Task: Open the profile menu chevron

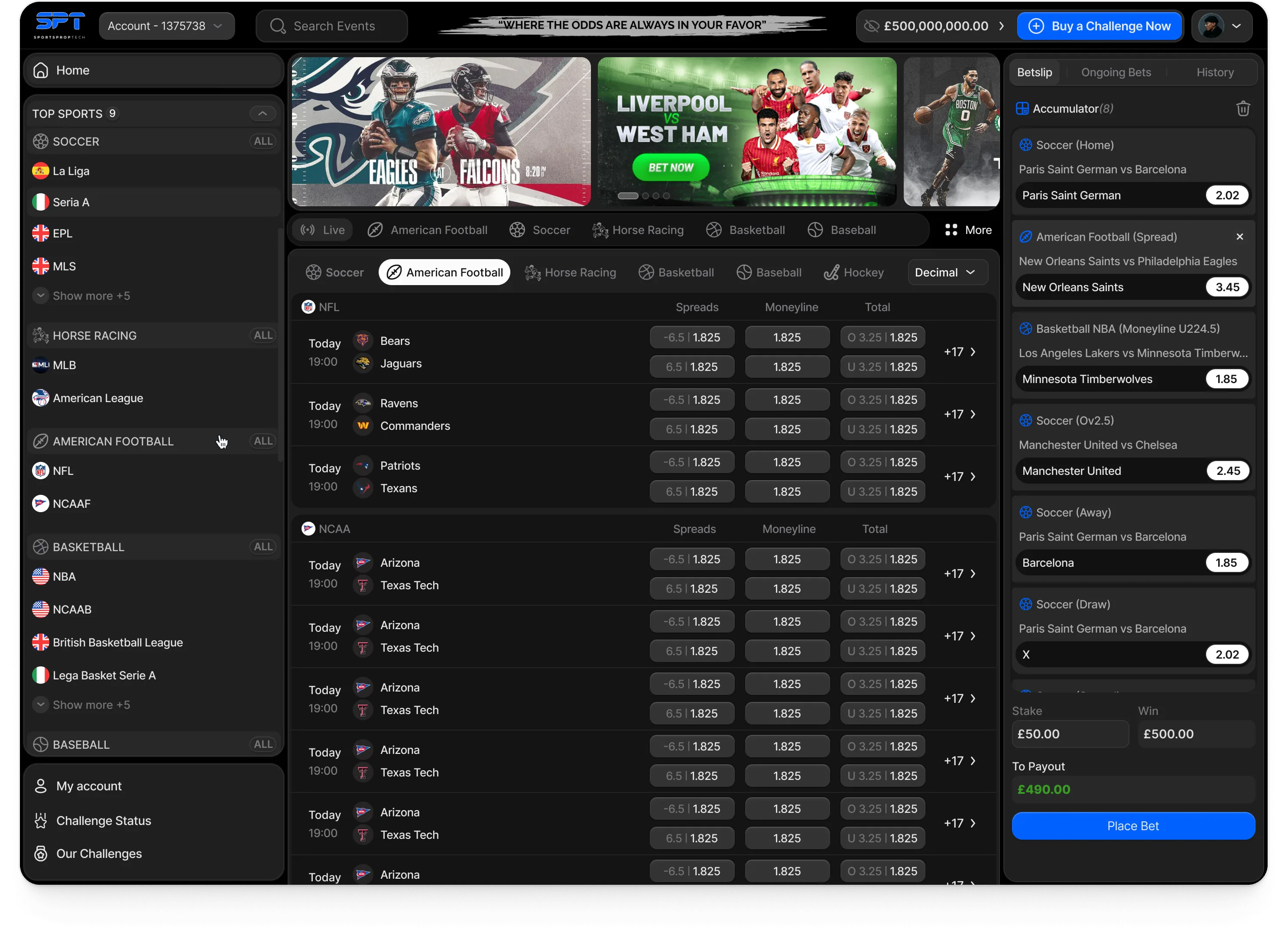Action: click(1236, 26)
